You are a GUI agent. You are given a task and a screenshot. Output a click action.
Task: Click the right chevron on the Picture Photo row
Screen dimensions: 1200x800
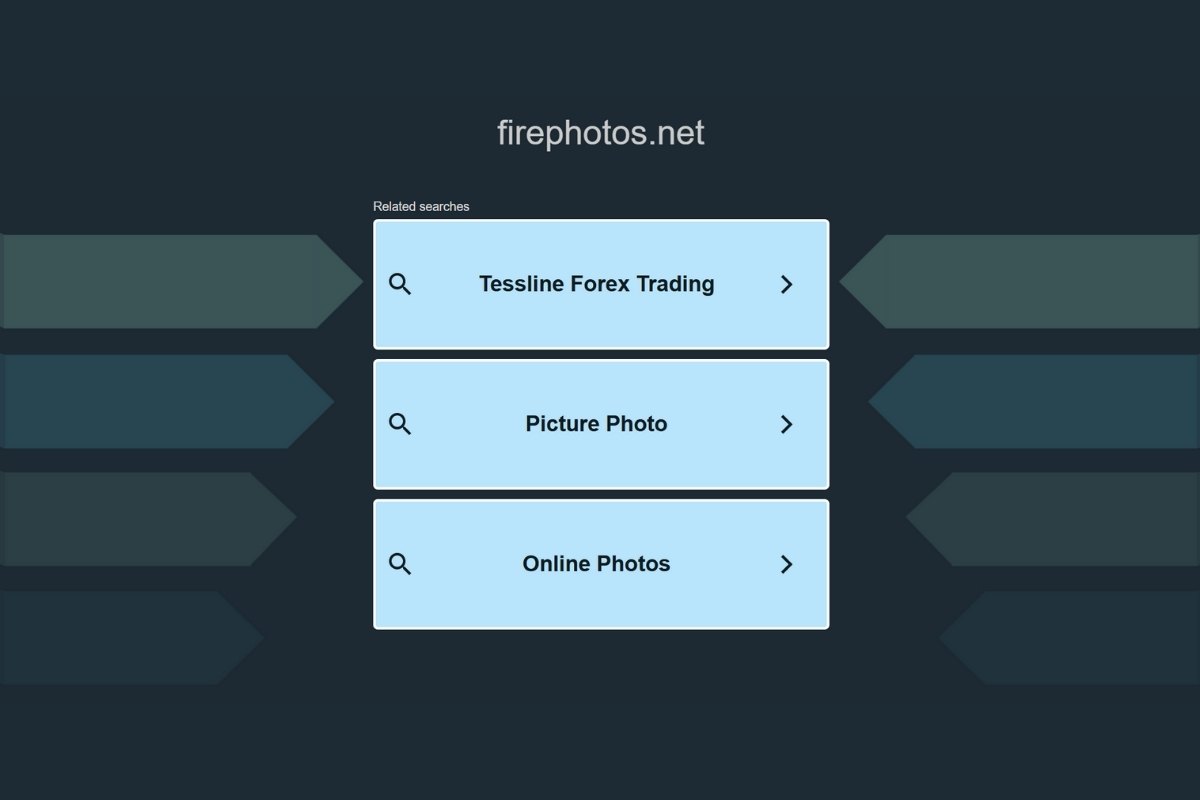click(x=786, y=424)
